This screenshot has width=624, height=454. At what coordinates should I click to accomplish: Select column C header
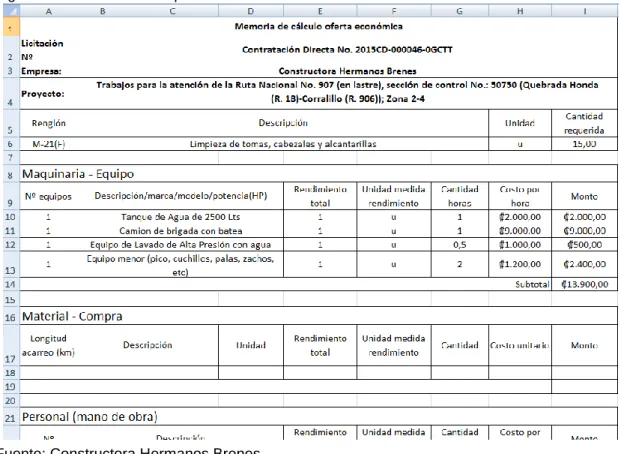pos(172,11)
